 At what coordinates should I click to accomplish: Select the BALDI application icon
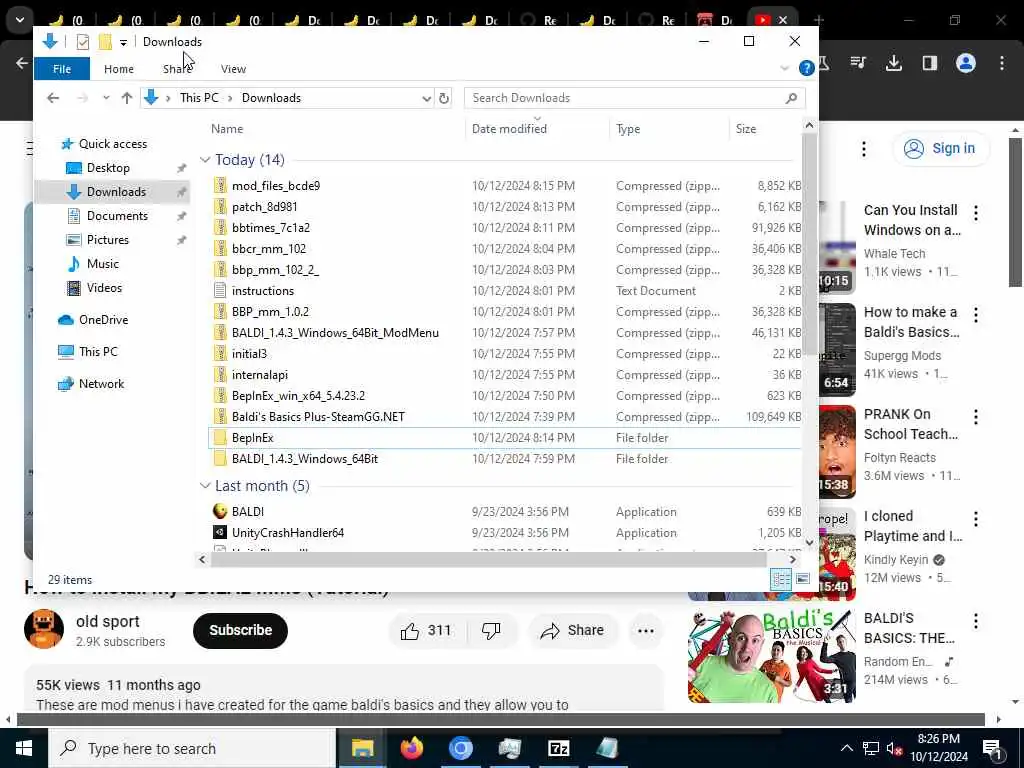coord(221,511)
